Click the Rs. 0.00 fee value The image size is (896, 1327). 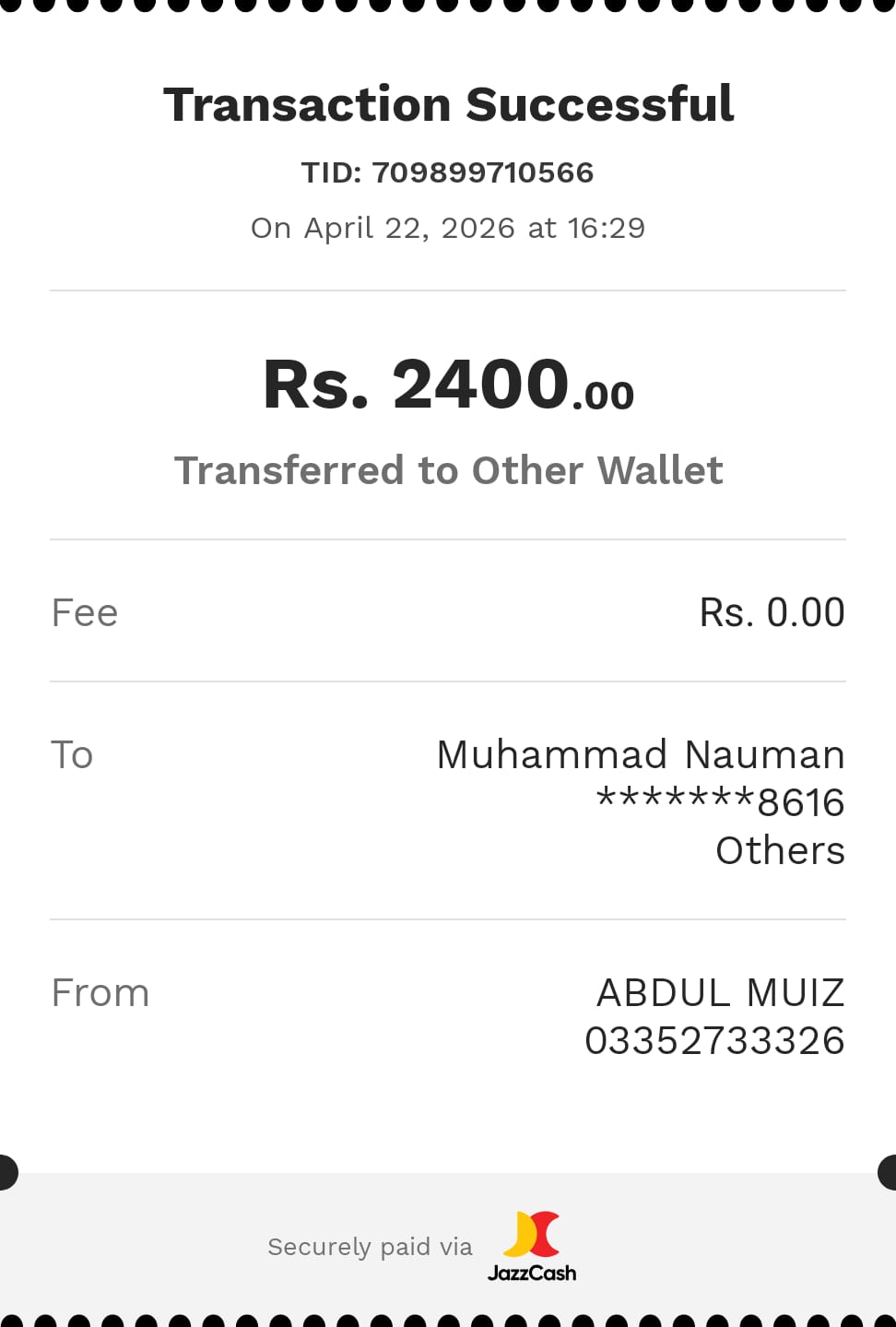772,613
